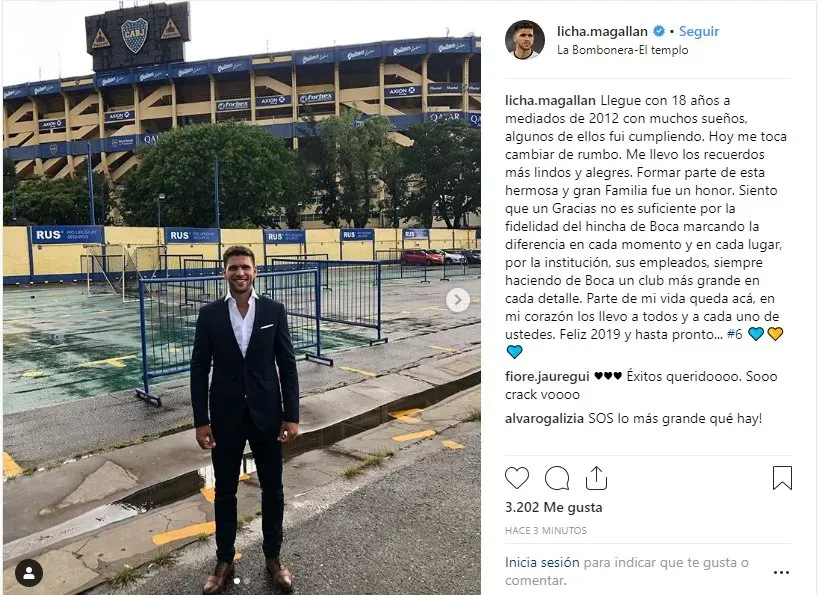Click licha.magallan username in caption
Image resolution: width=819 pixels, height=595 pixels.
(551, 100)
